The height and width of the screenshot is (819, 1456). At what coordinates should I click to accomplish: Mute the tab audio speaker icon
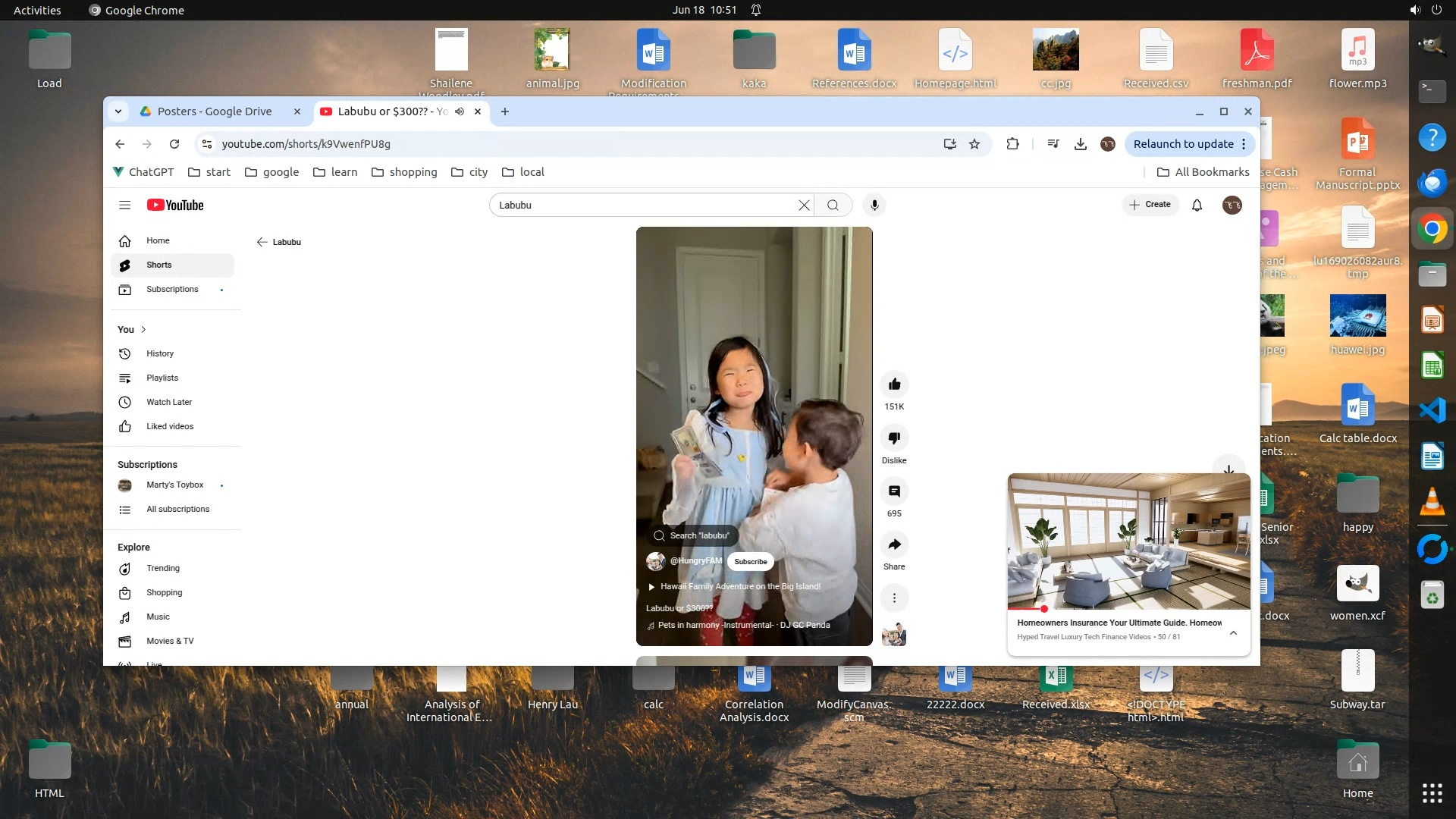click(x=460, y=111)
